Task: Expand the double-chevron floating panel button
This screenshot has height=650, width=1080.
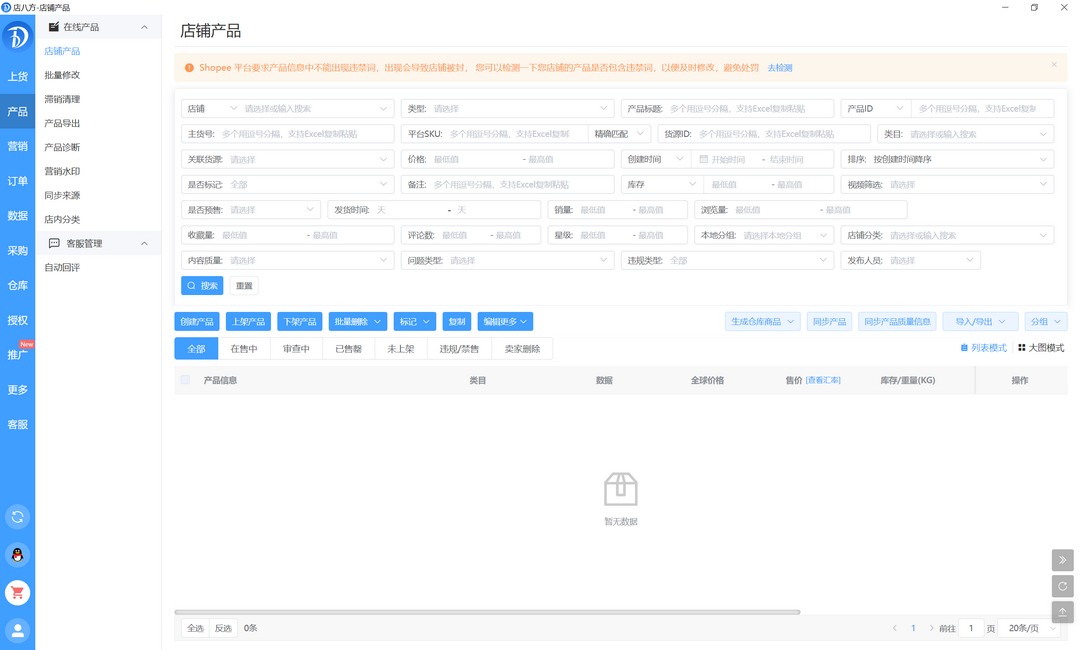Action: 1062,560
